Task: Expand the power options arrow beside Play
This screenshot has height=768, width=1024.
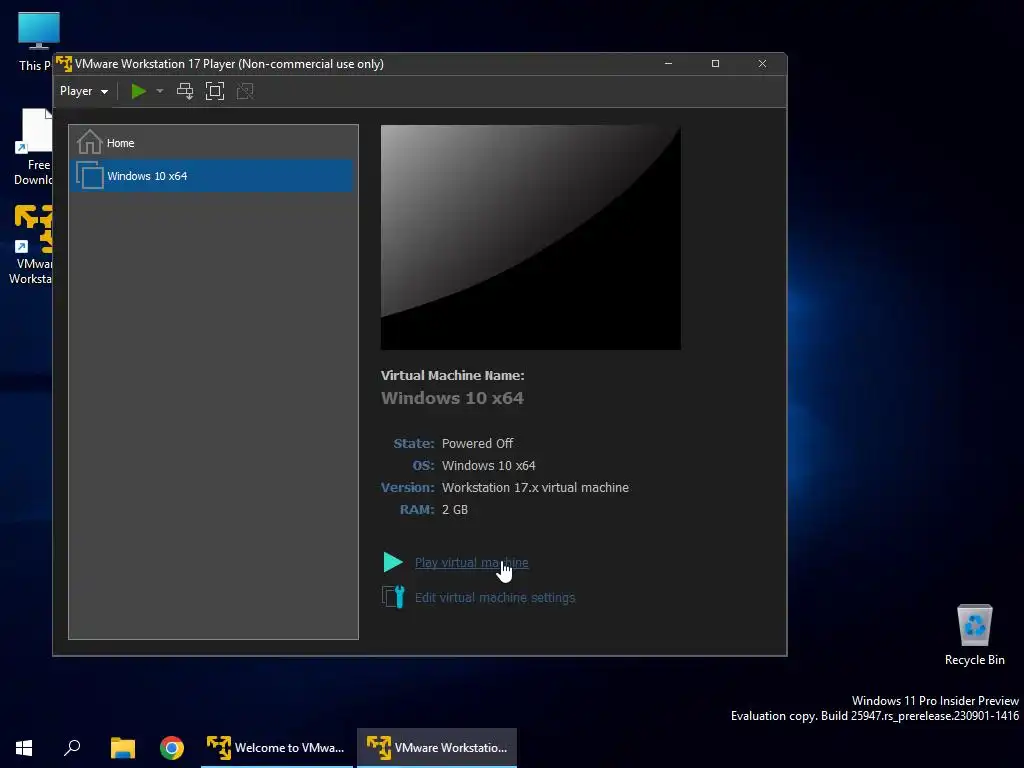Action: coord(159,91)
